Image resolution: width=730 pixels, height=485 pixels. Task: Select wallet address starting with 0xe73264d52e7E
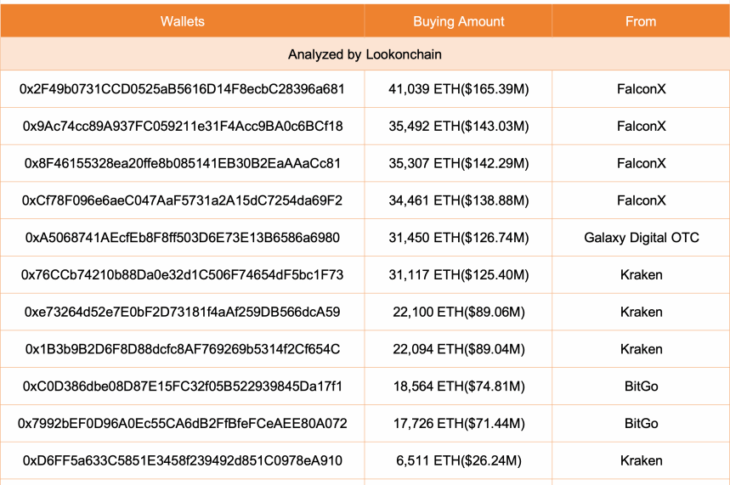click(x=182, y=312)
